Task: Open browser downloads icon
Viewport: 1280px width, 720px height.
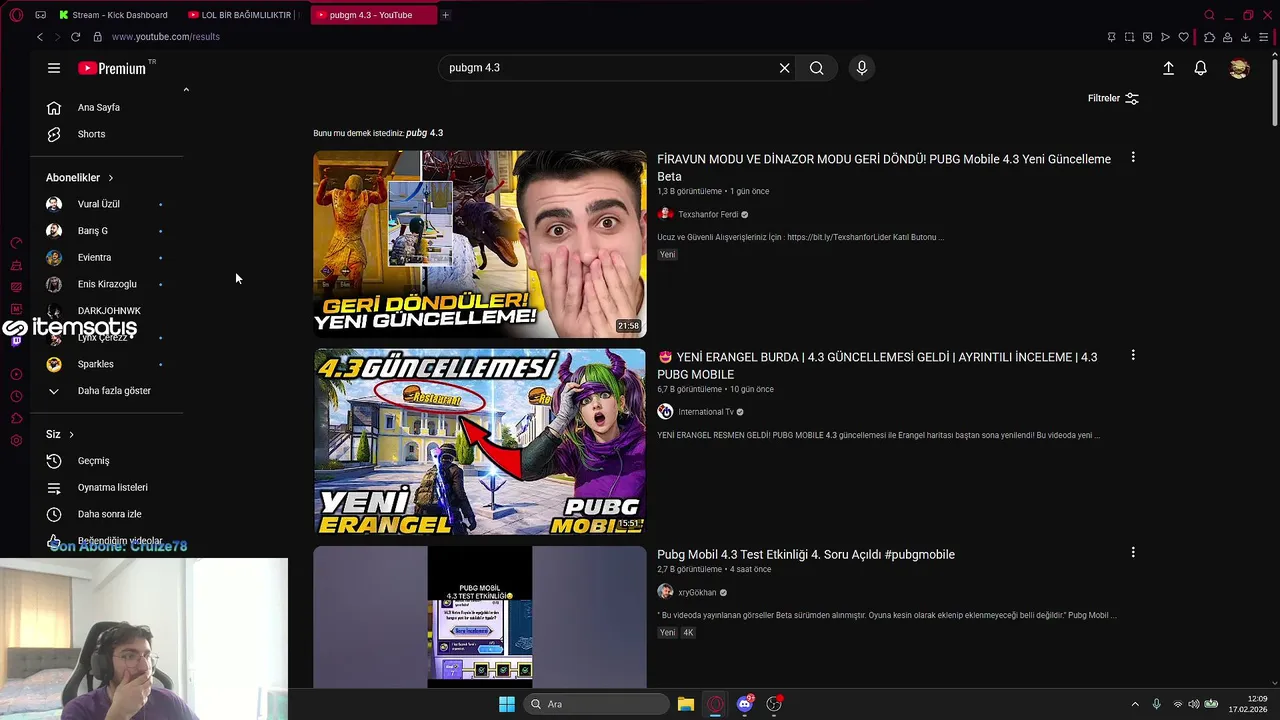Action: click(1245, 37)
